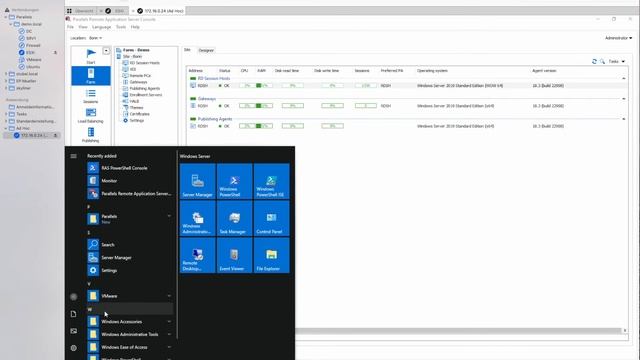Open the Language menu
The width and height of the screenshot is (640, 360).
[102, 27]
